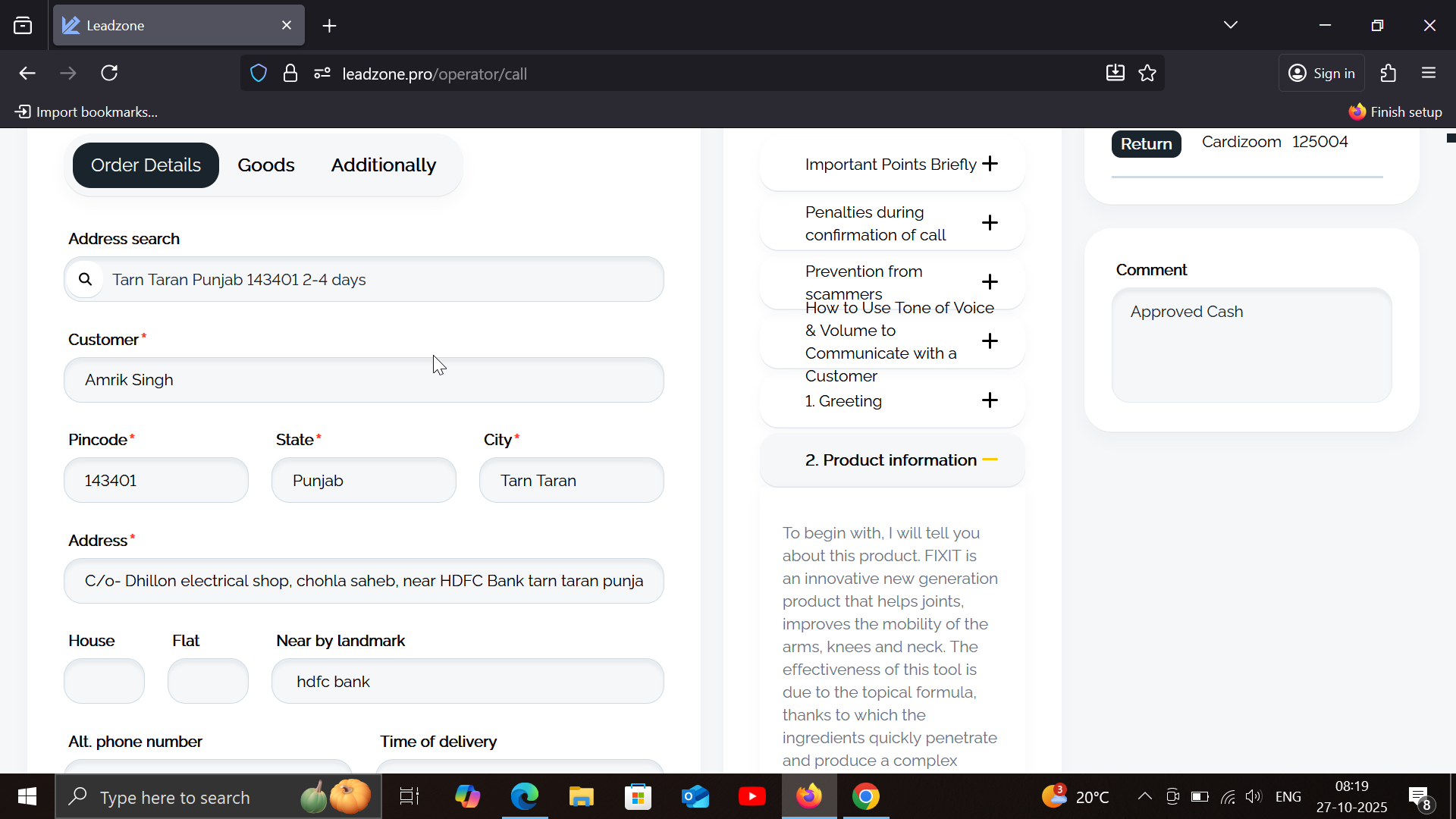Open the YouTube icon in the taskbar
The image size is (1456, 819).
click(x=752, y=796)
